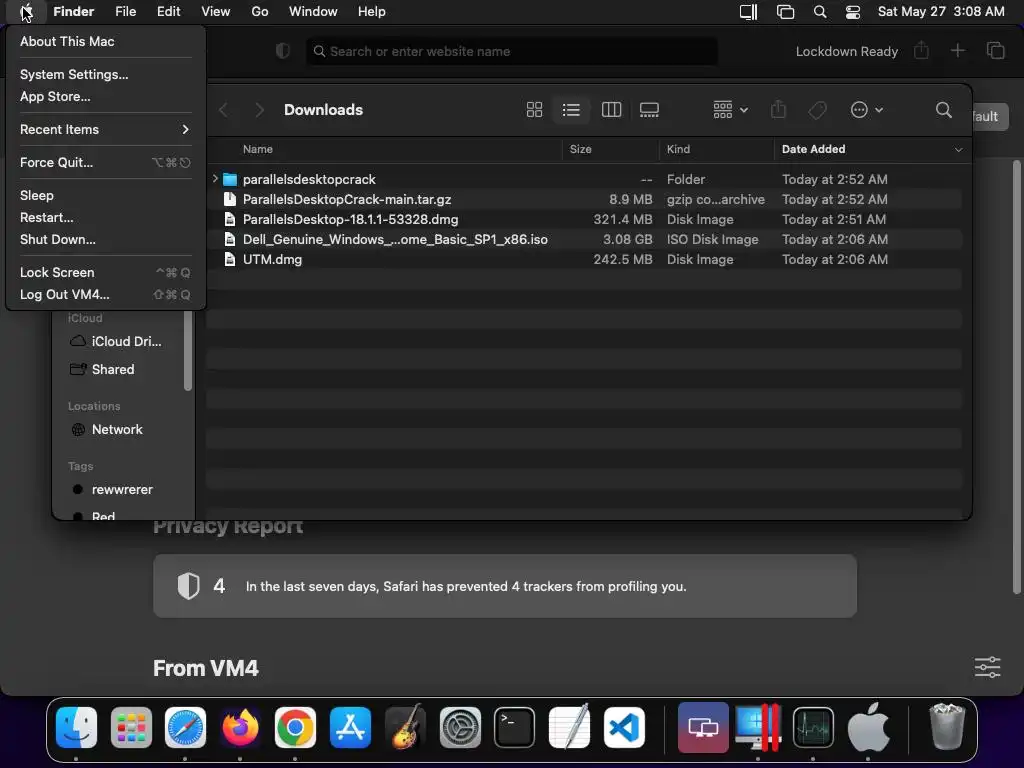Click the Finder tags icon

817,110
